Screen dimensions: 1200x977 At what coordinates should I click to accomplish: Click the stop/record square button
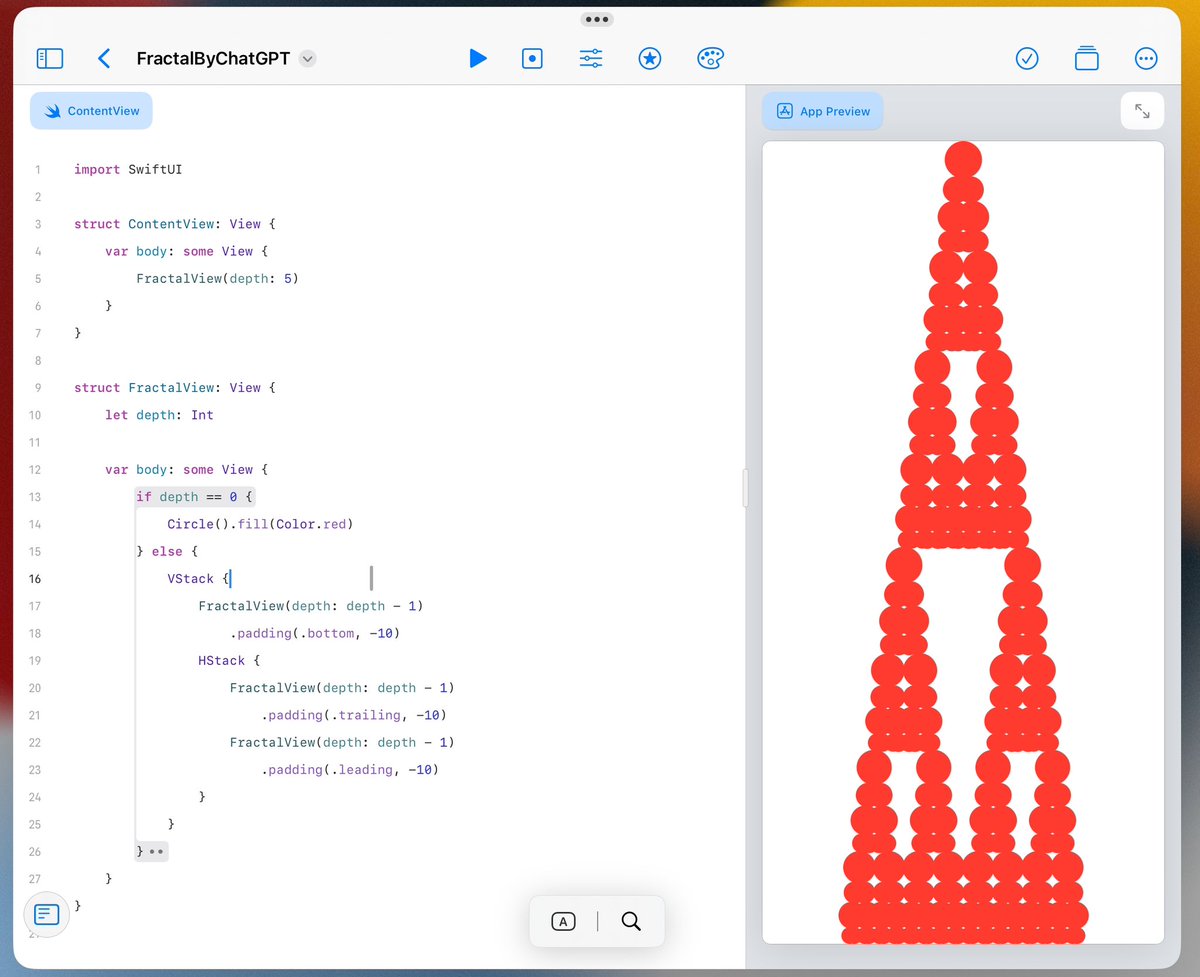pos(533,59)
